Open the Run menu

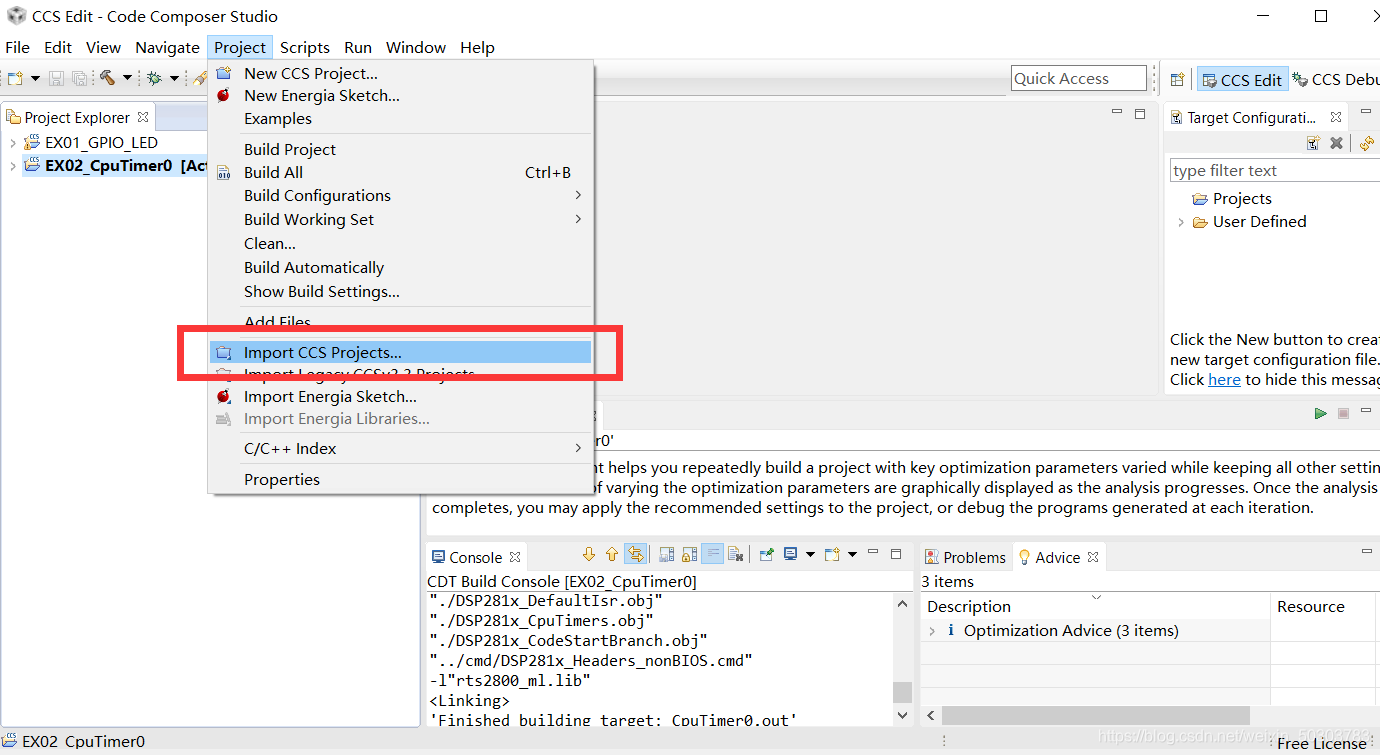358,47
